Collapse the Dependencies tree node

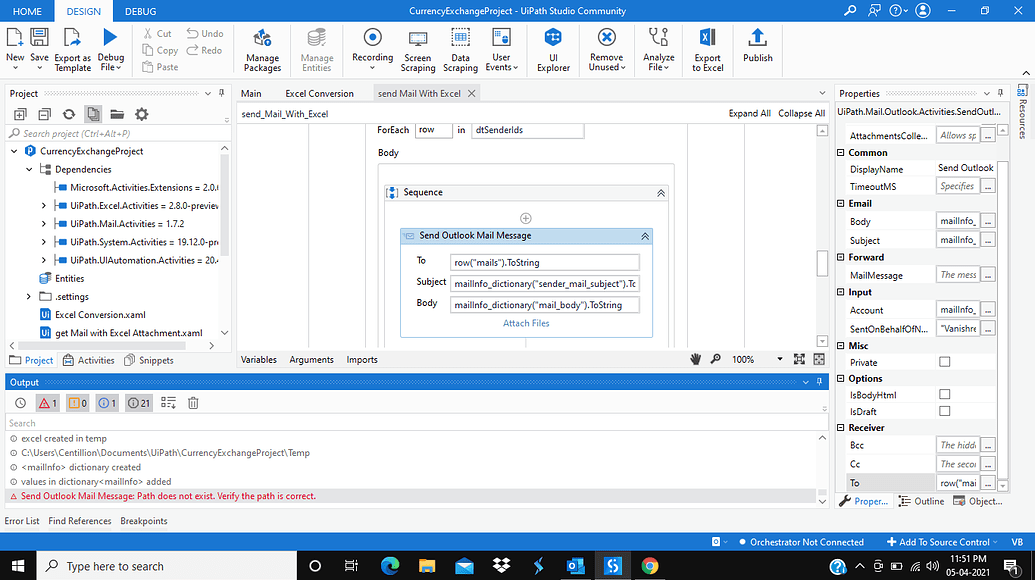[27, 169]
